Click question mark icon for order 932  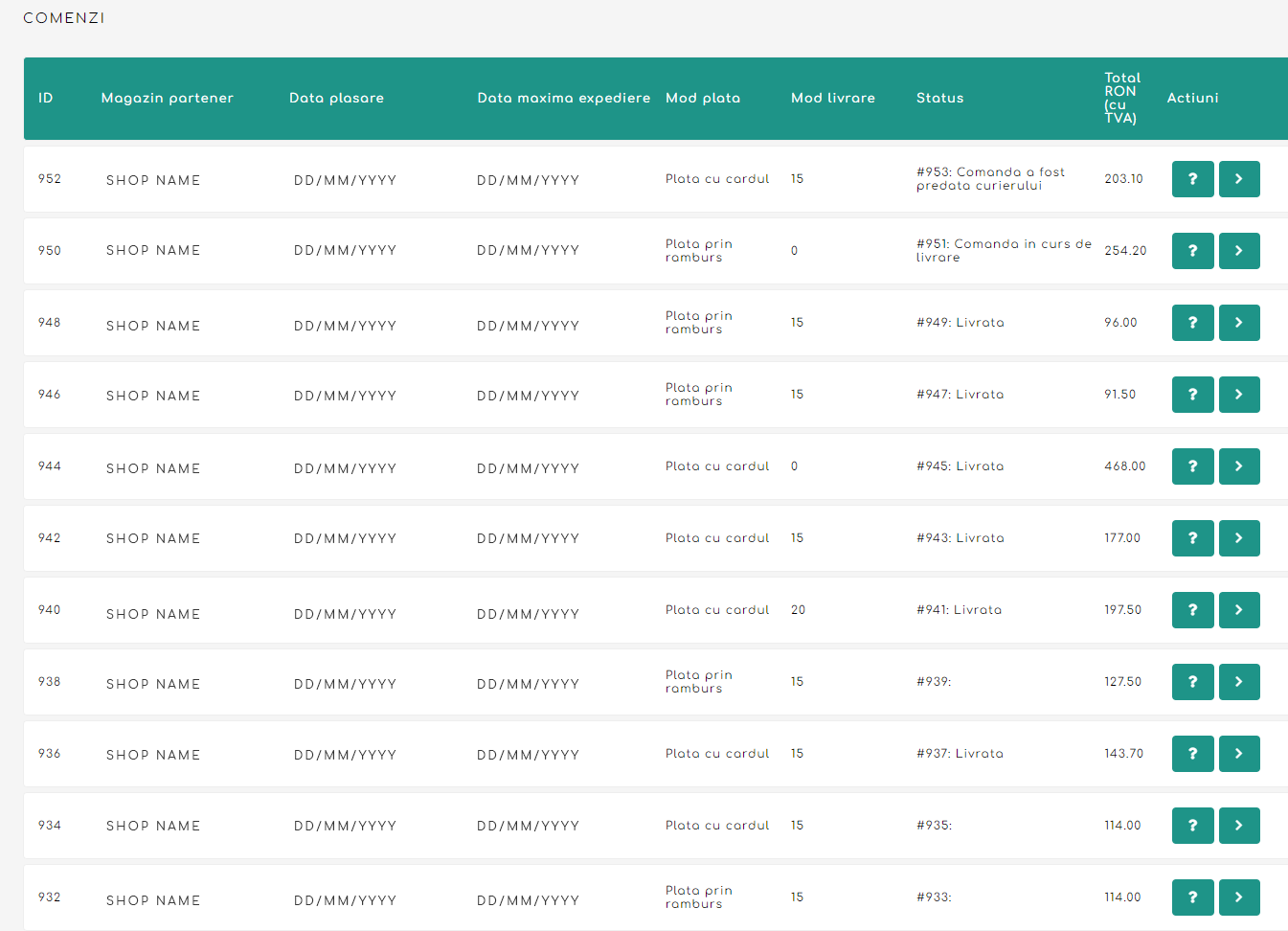[x=1192, y=897]
